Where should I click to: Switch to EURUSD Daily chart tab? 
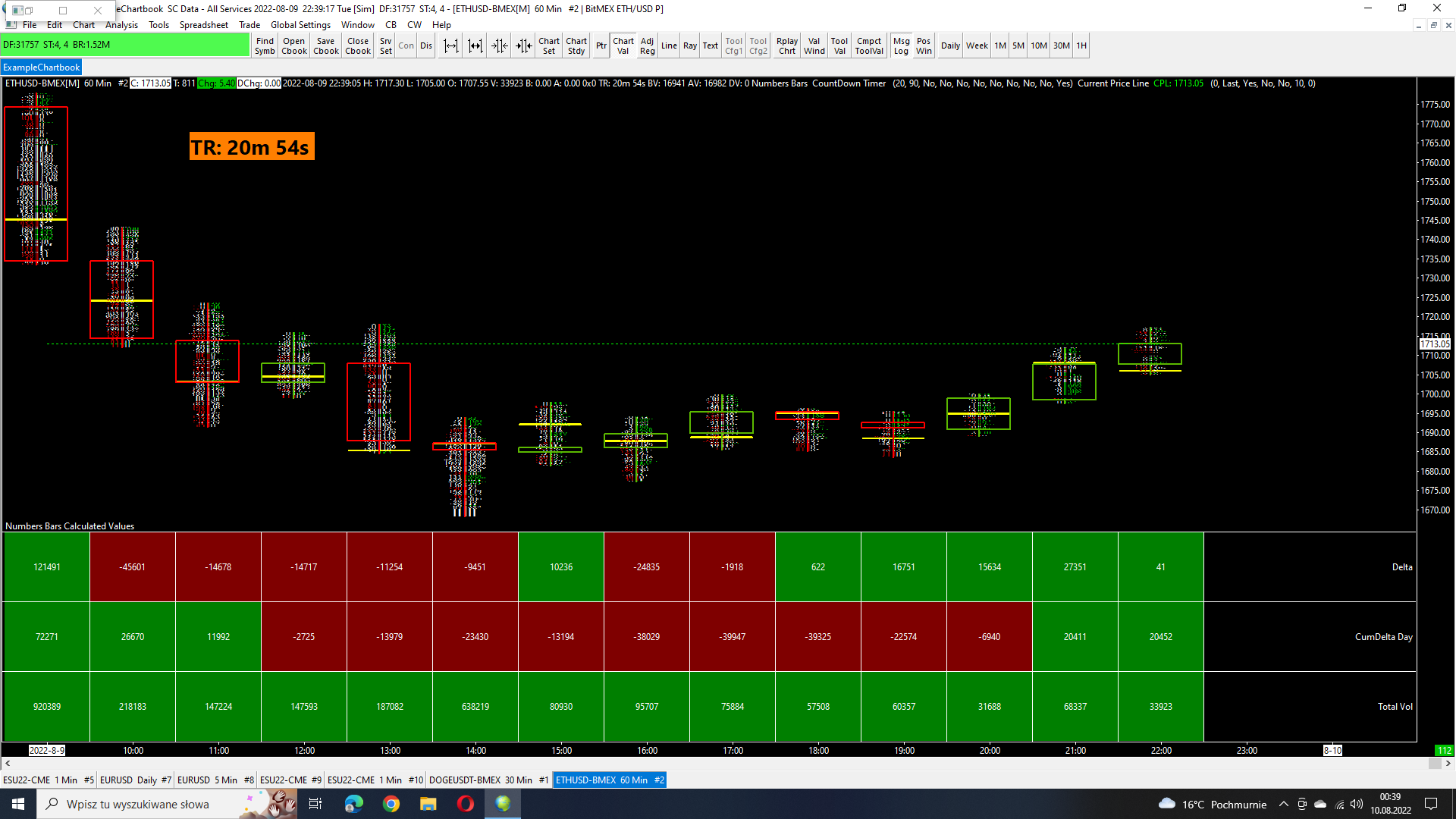pos(135,780)
